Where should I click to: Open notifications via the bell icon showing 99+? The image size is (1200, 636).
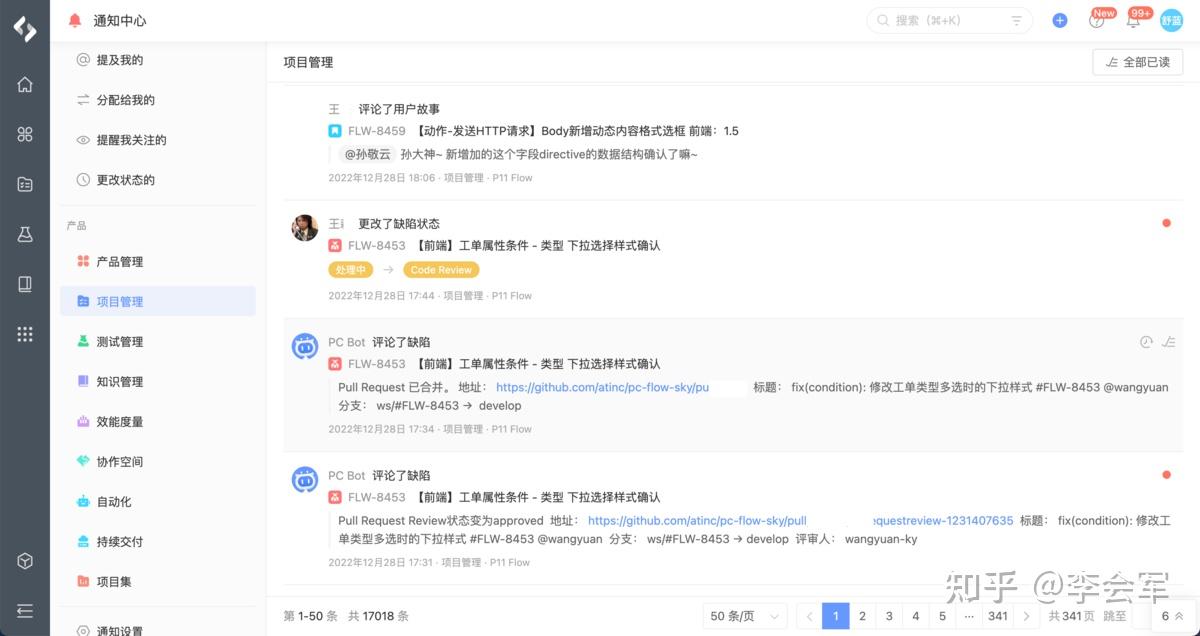pos(1133,19)
